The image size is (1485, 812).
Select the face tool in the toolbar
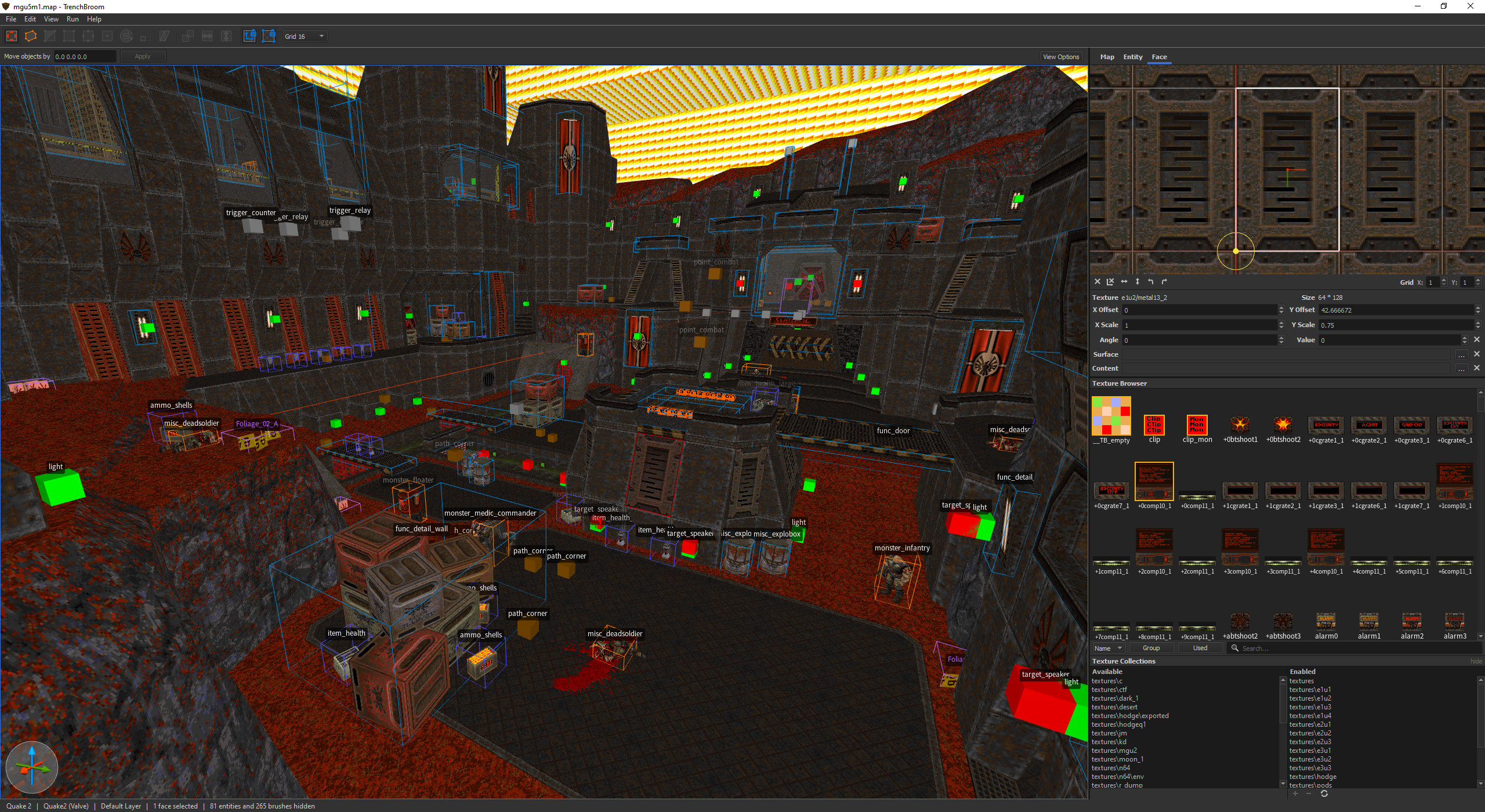click(x=107, y=36)
